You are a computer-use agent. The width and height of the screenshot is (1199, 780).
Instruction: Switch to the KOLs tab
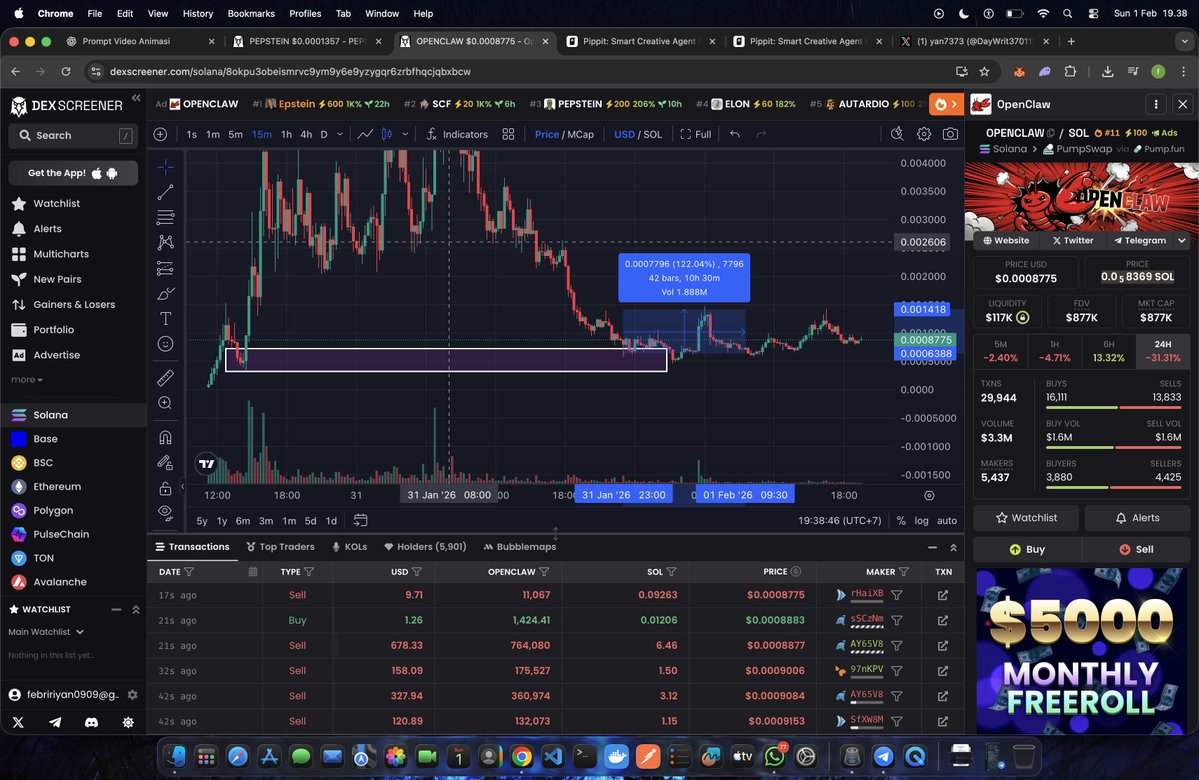click(349, 547)
